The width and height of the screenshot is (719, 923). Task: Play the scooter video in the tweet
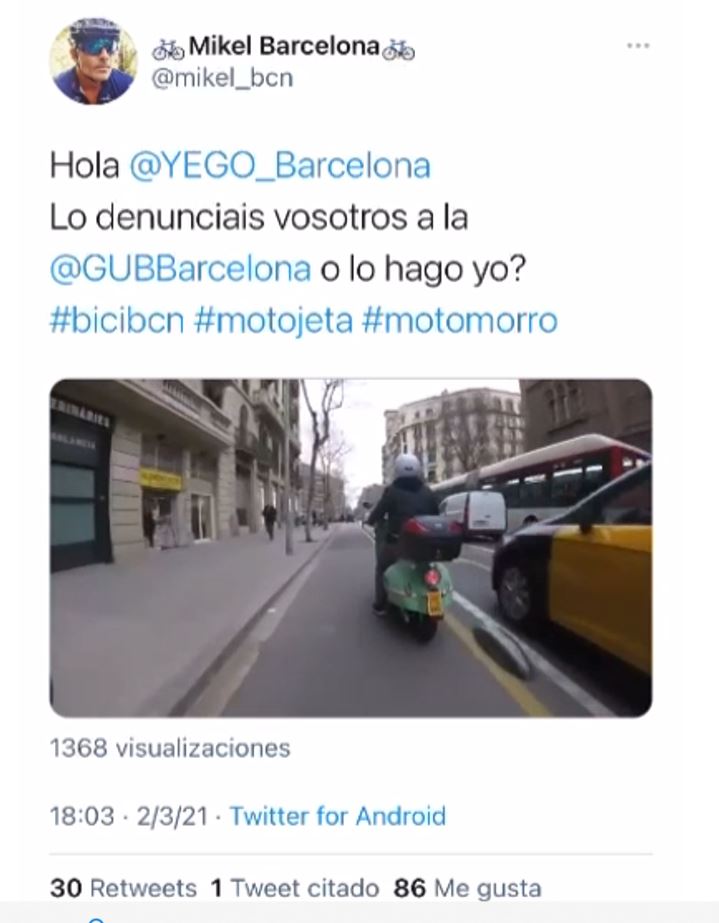point(351,548)
